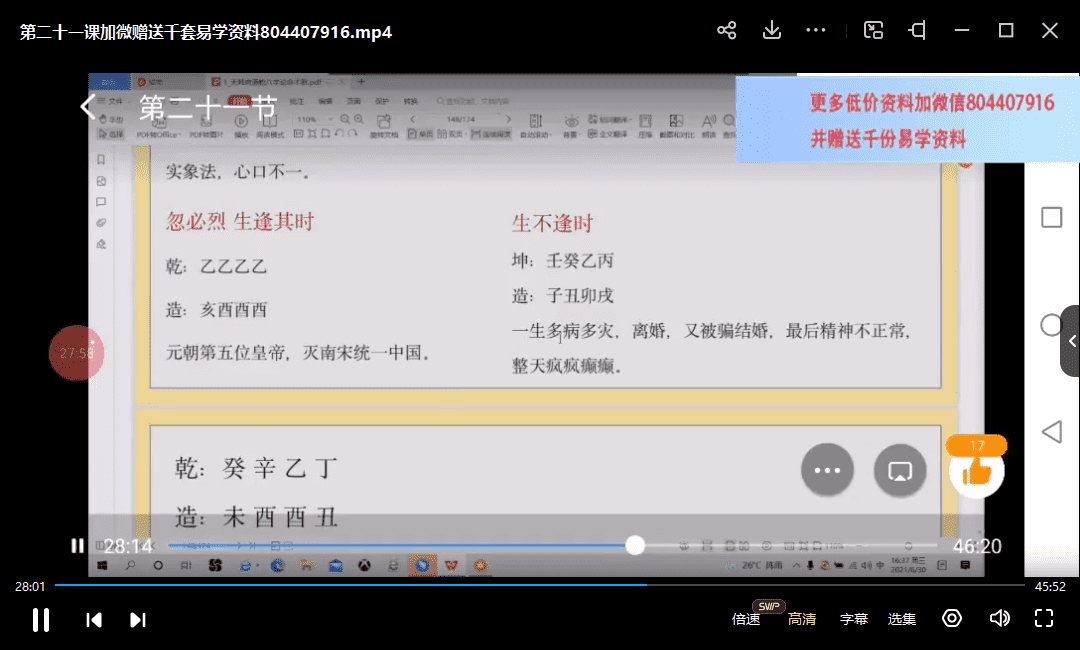Screen dimensions: 1080x650
Task: Click the thumbs-up like button
Action: click(x=977, y=469)
